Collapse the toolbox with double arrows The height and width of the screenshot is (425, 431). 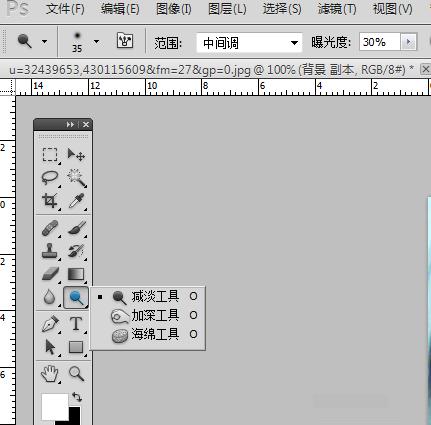click(70, 124)
